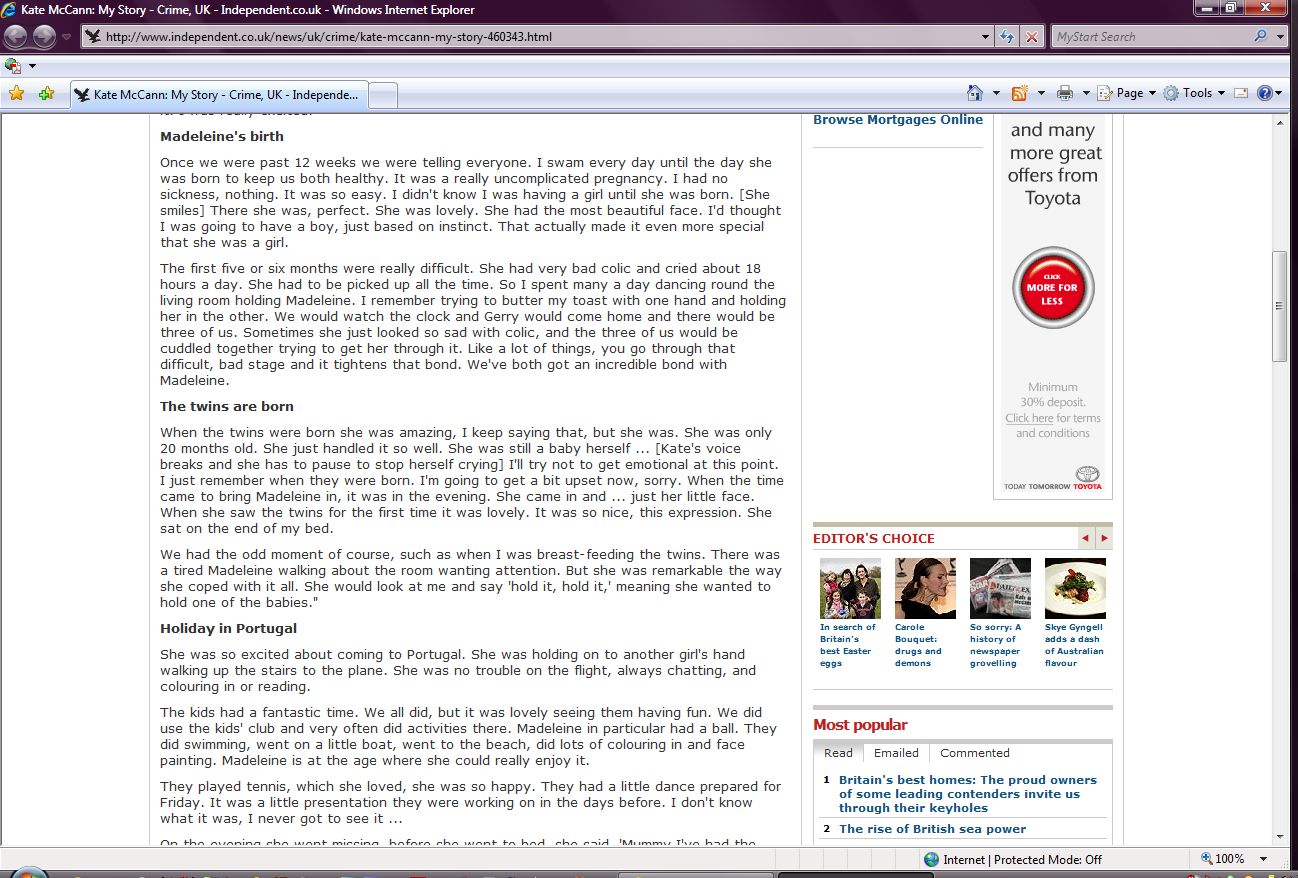Open 'The rise of British sea power' link
1298x878 pixels.
pos(932,829)
